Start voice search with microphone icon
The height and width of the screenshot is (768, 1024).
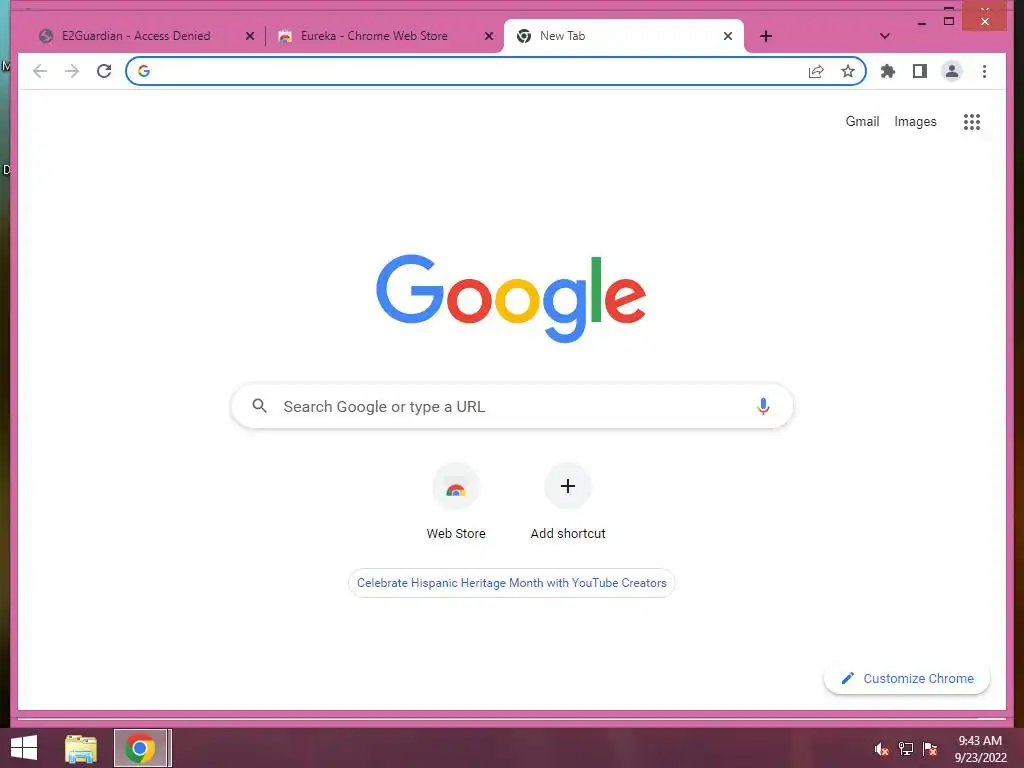(763, 406)
